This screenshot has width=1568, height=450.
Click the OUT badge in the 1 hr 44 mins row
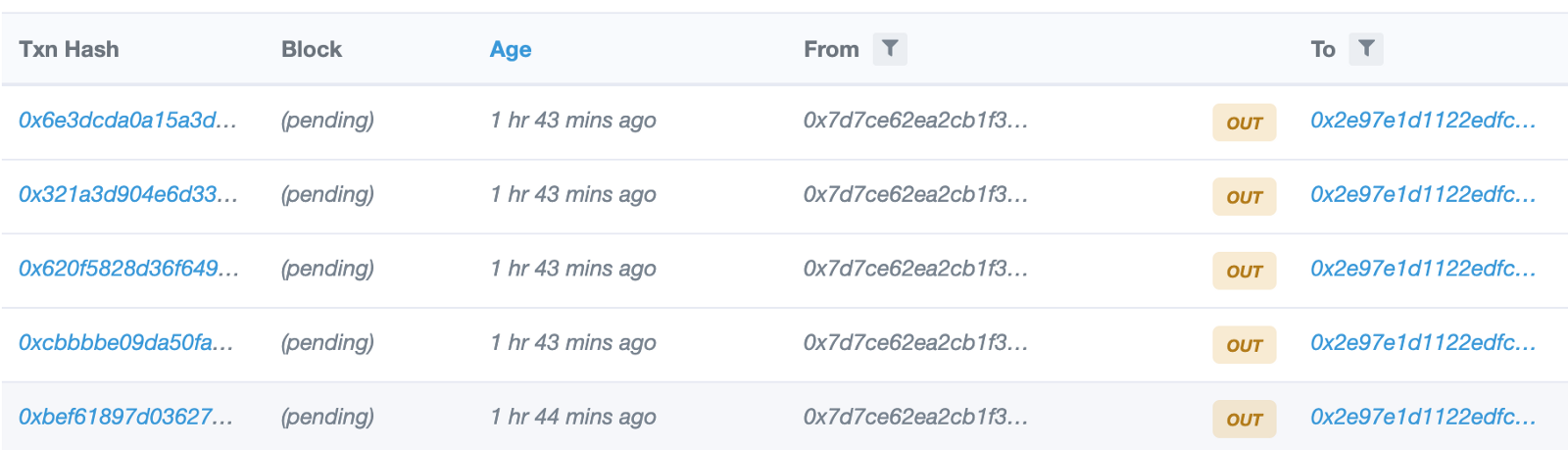pyautogui.click(x=1244, y=419)
